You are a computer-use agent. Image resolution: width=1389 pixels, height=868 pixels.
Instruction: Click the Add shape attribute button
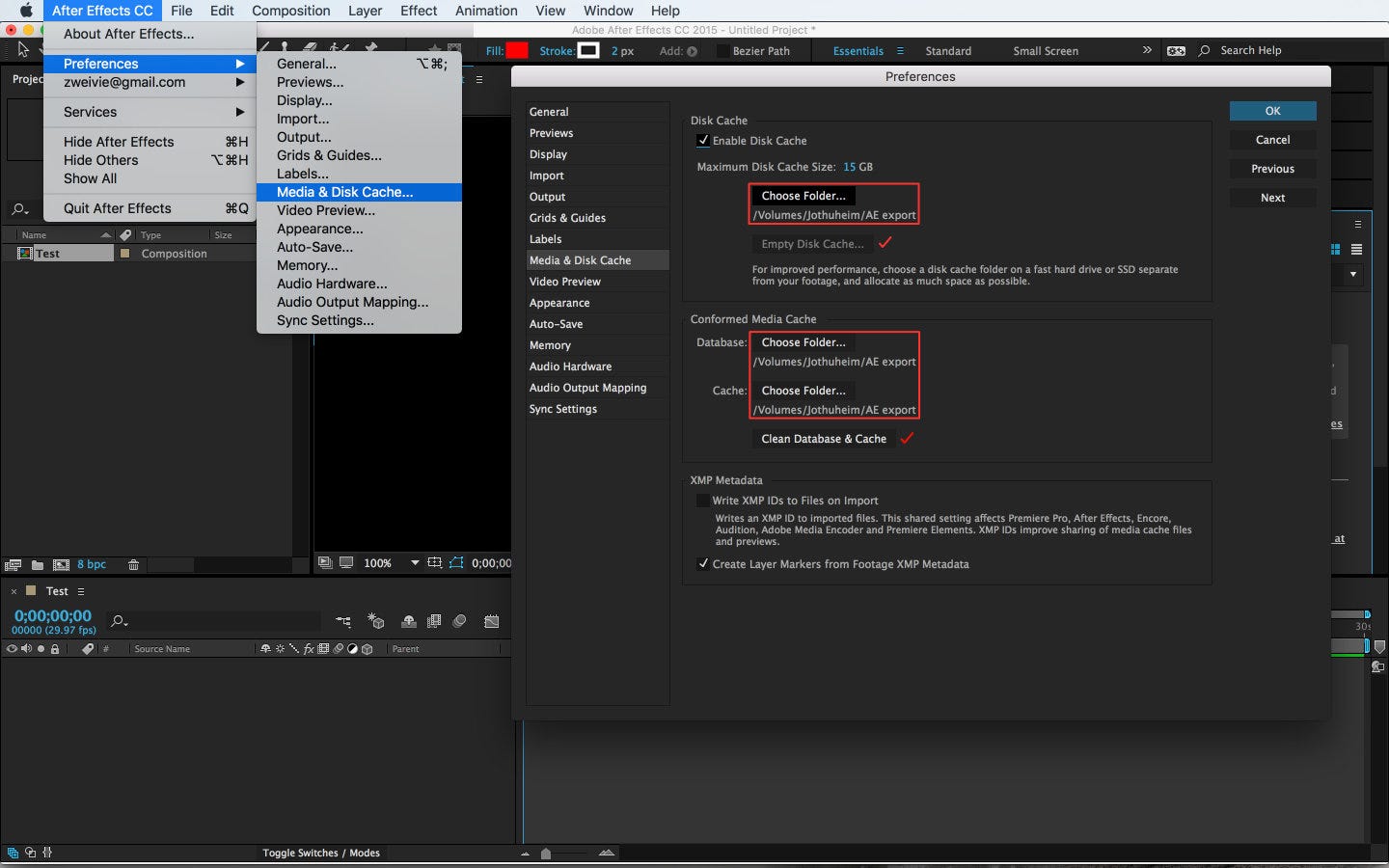point(692,51)
